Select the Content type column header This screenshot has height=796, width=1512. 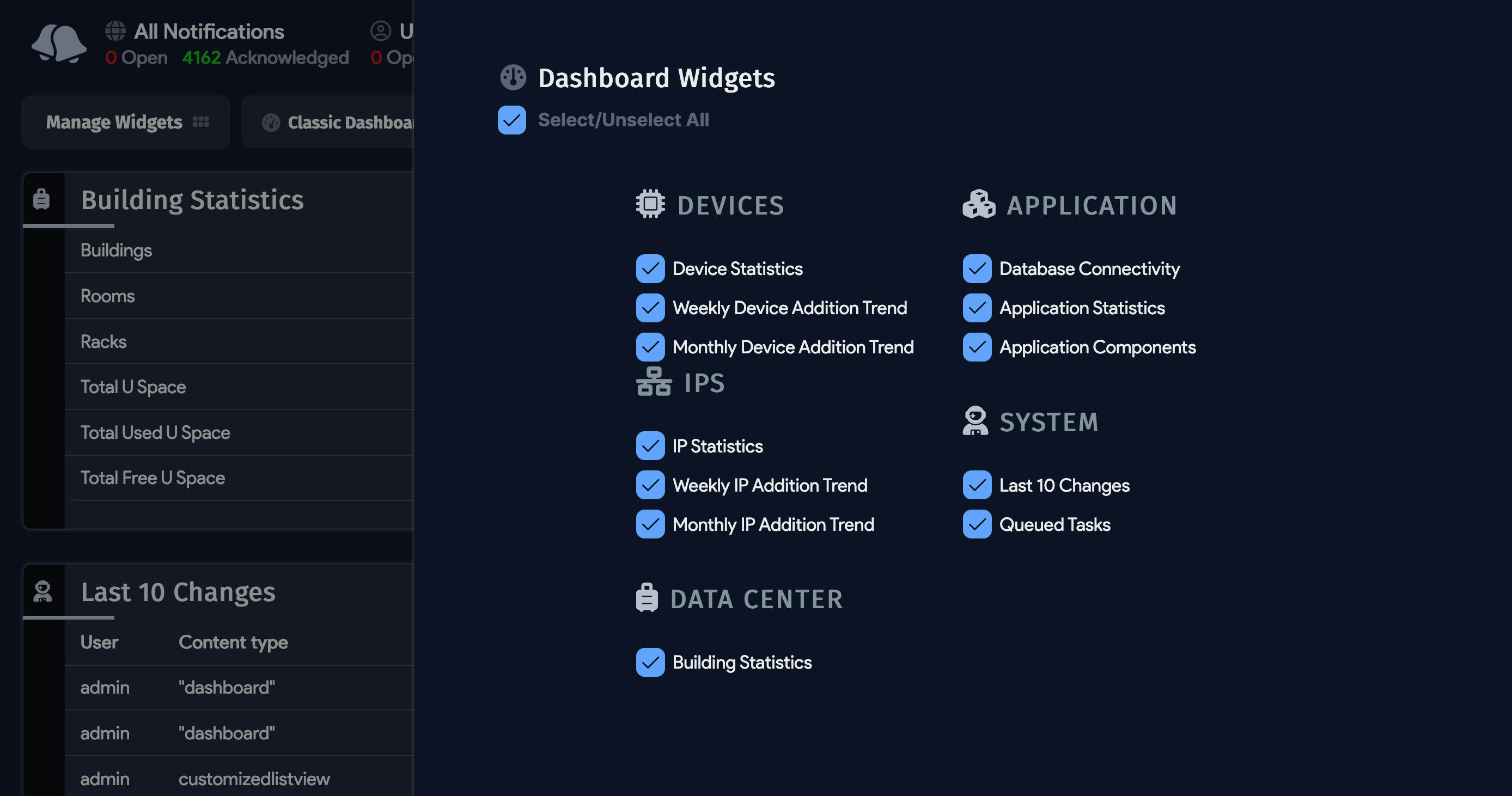point(233,642)
